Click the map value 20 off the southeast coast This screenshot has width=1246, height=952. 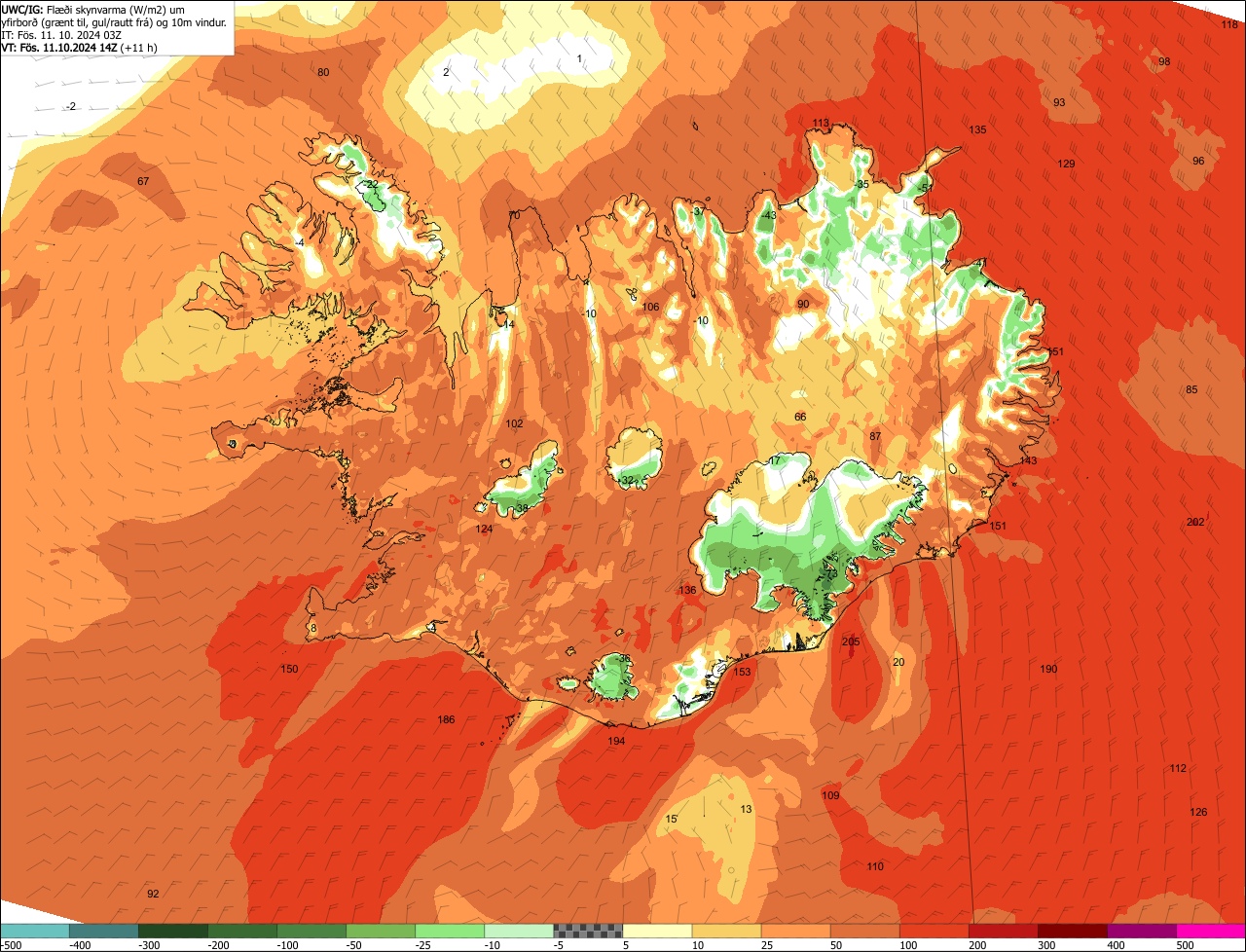898,662
